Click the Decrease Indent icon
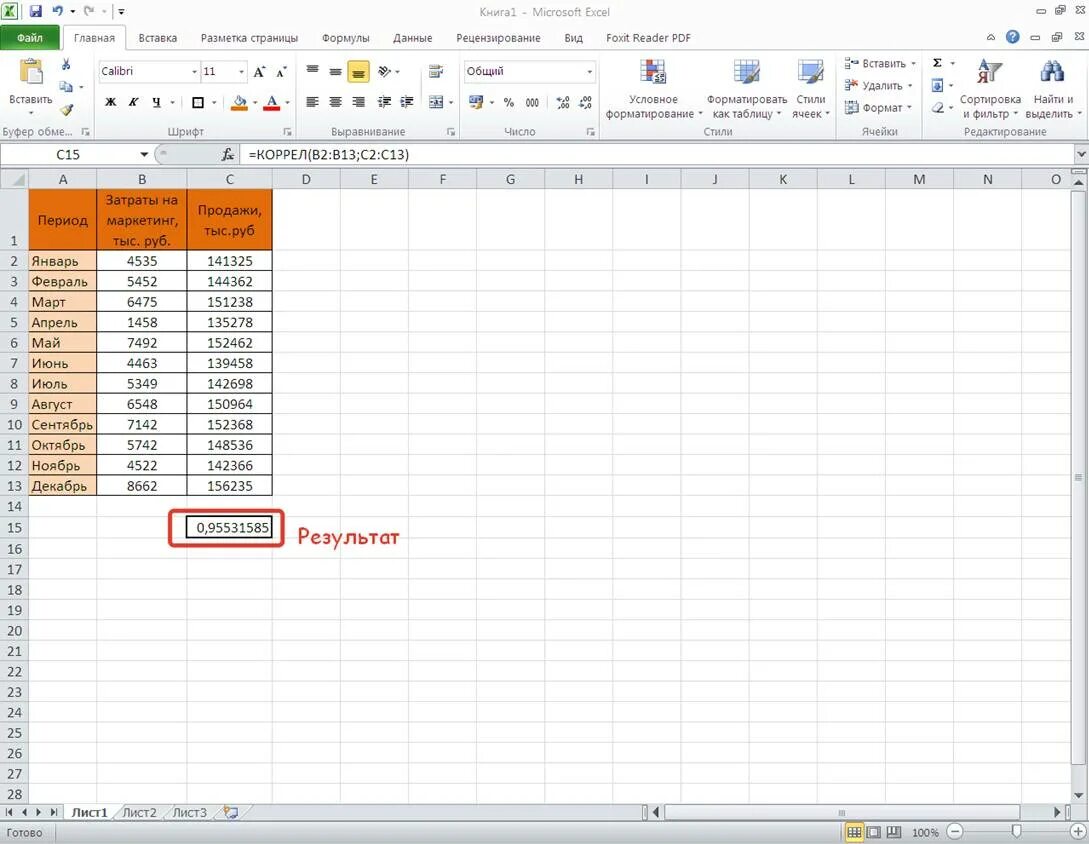Screen dimensions: 1089x844 point(384,103)
